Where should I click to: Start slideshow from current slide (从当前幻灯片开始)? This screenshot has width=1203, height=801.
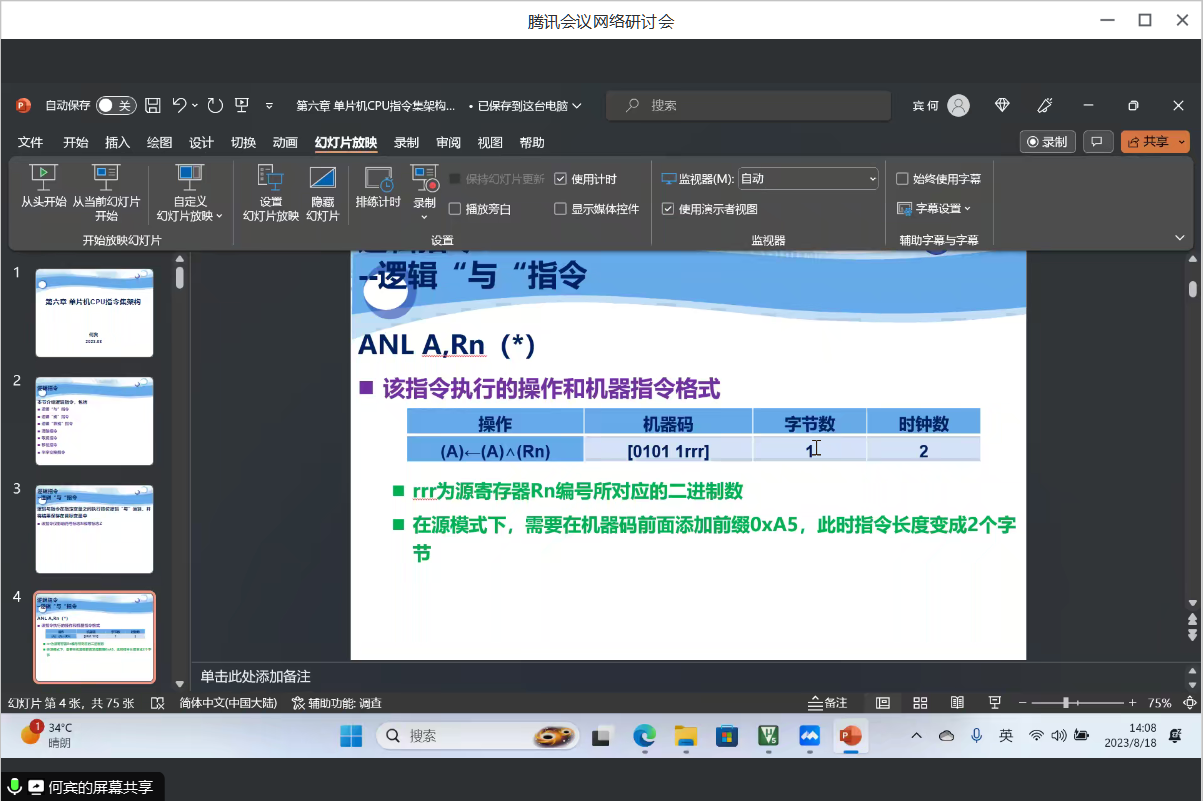click(106, 193)
